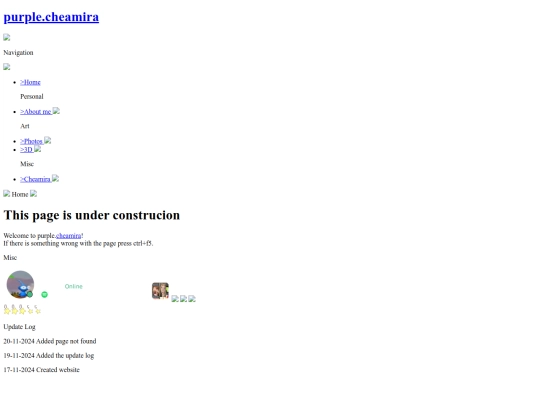
Task: Click the icon next to the About me link
Action: tap(56, 111)
